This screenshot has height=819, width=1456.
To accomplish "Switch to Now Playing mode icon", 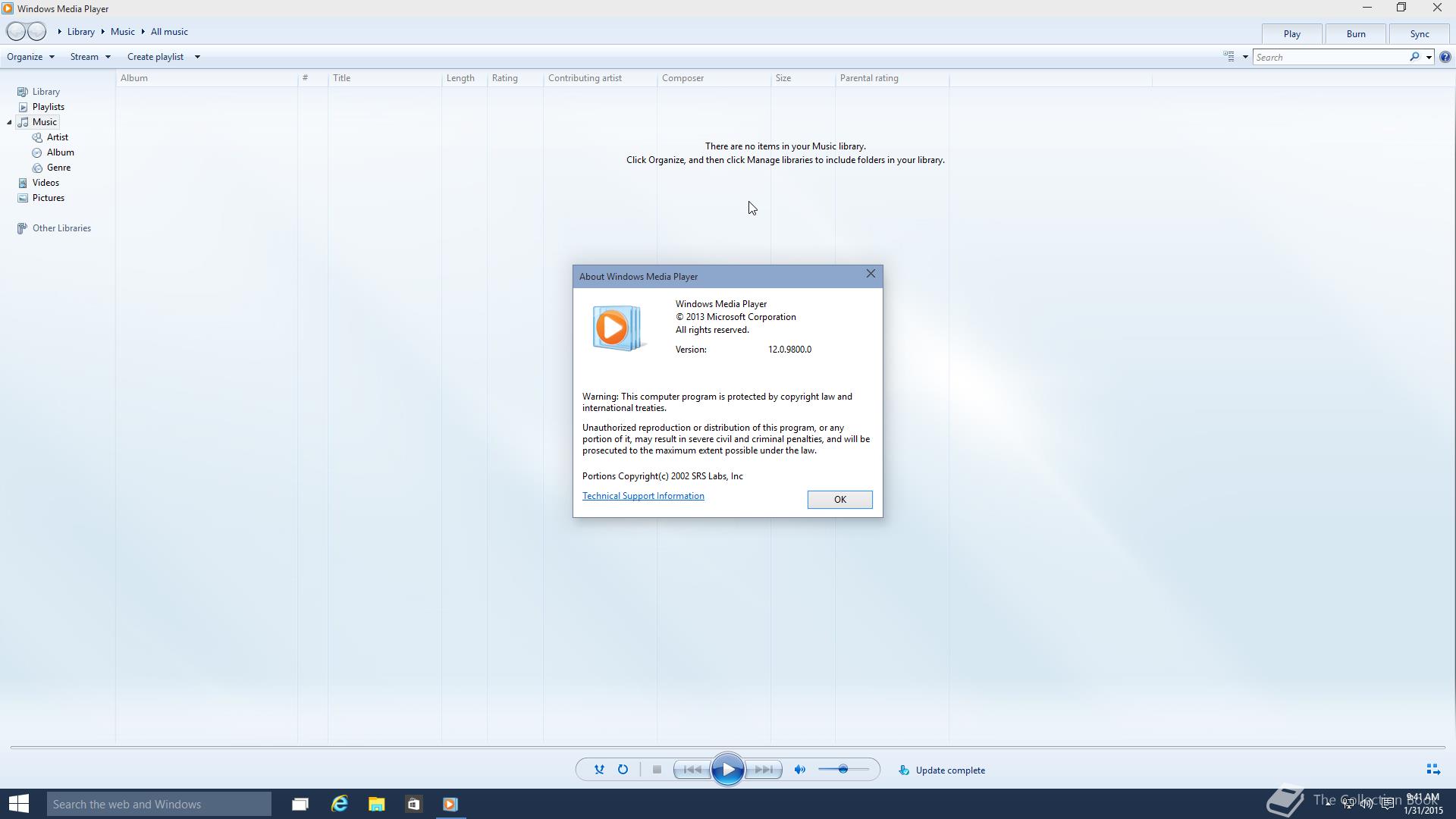I will pos(1433,770).
